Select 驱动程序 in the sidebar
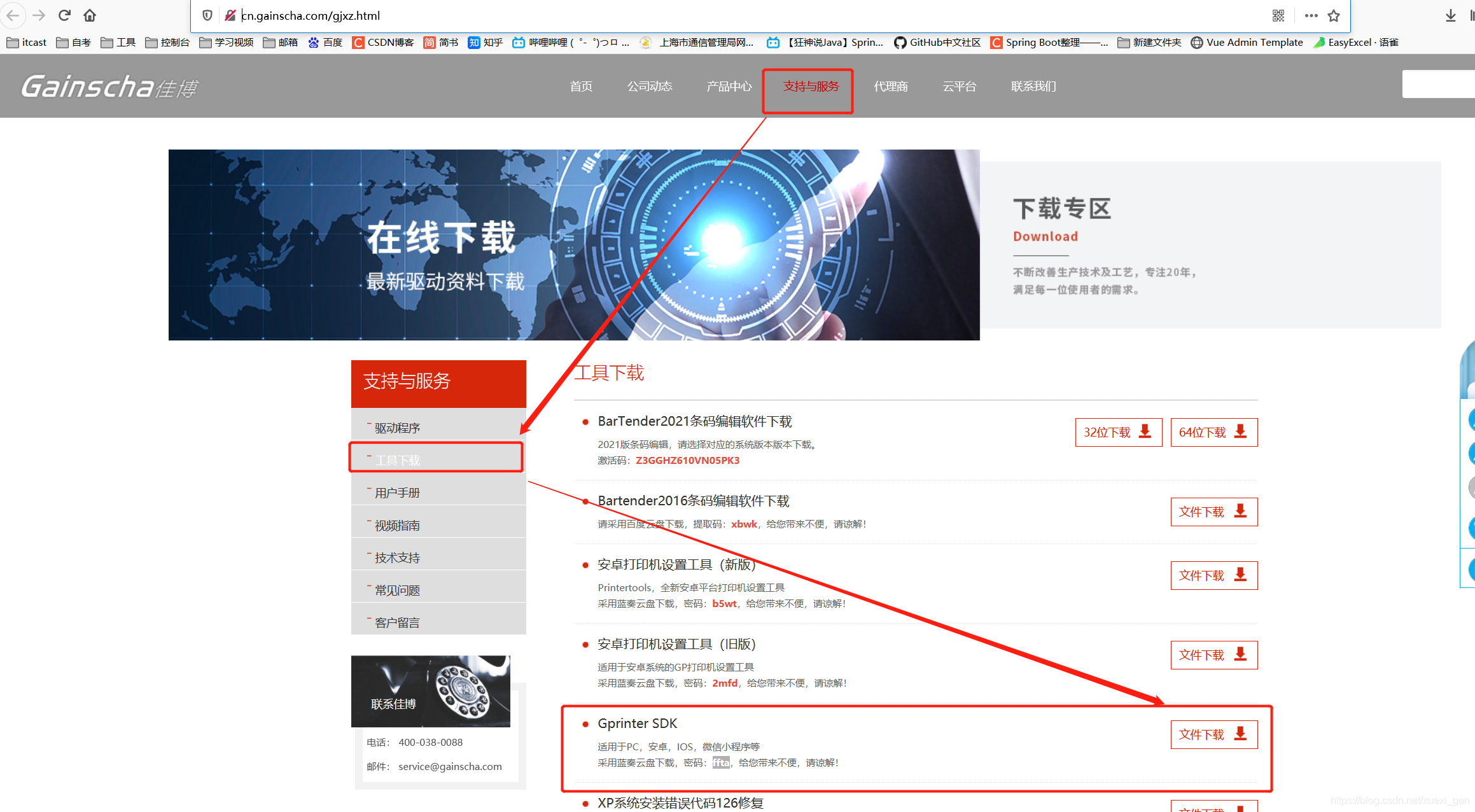The height and width of the screenshot is (812, 1475). (397, 428)
